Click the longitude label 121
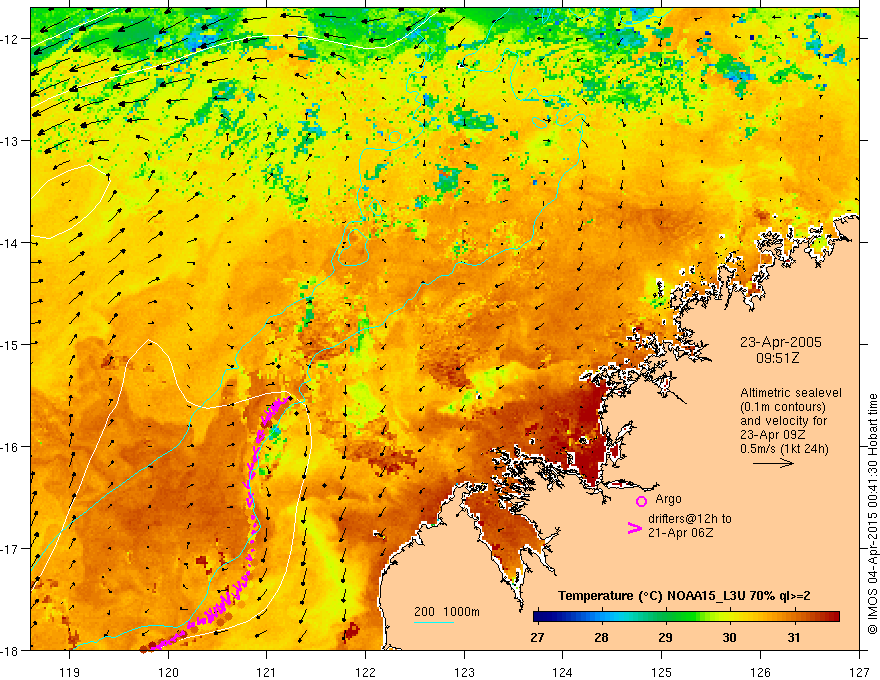 (267, 672)
